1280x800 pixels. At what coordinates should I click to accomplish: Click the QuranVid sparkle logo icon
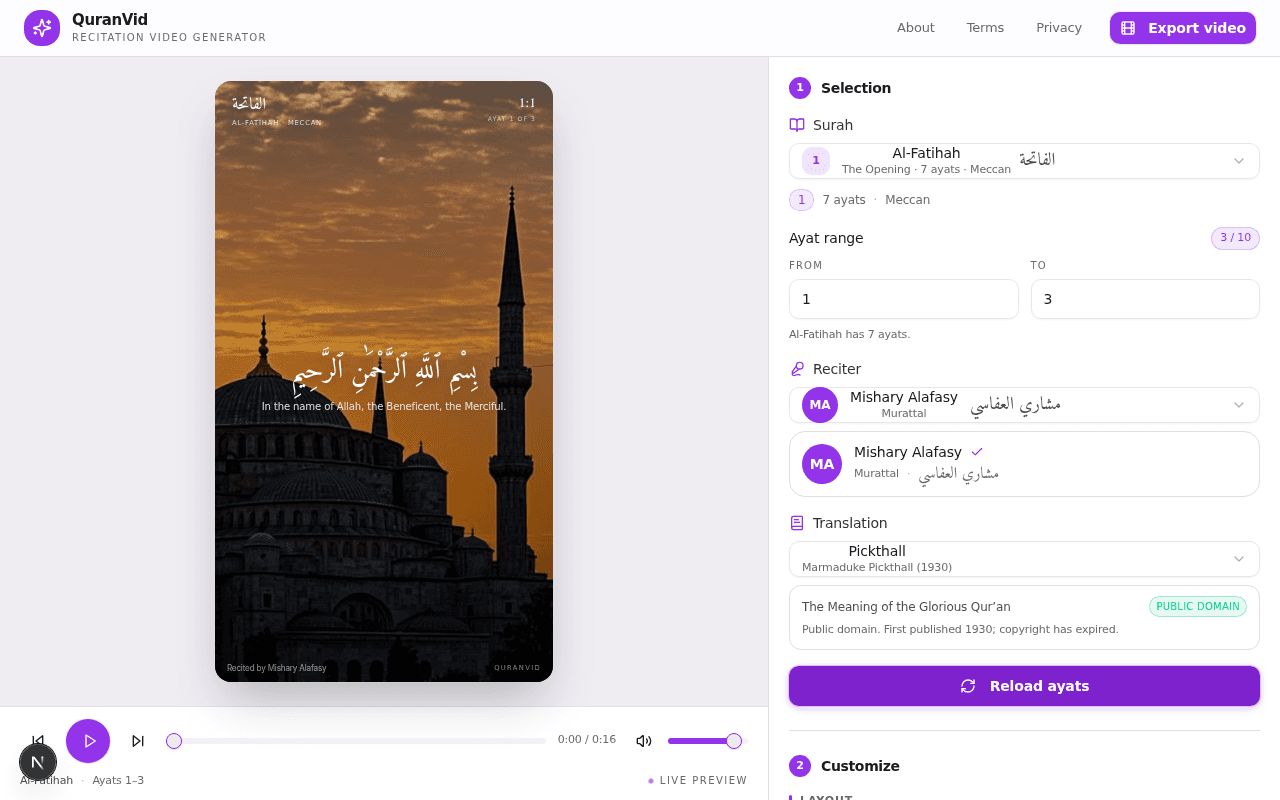42,28
